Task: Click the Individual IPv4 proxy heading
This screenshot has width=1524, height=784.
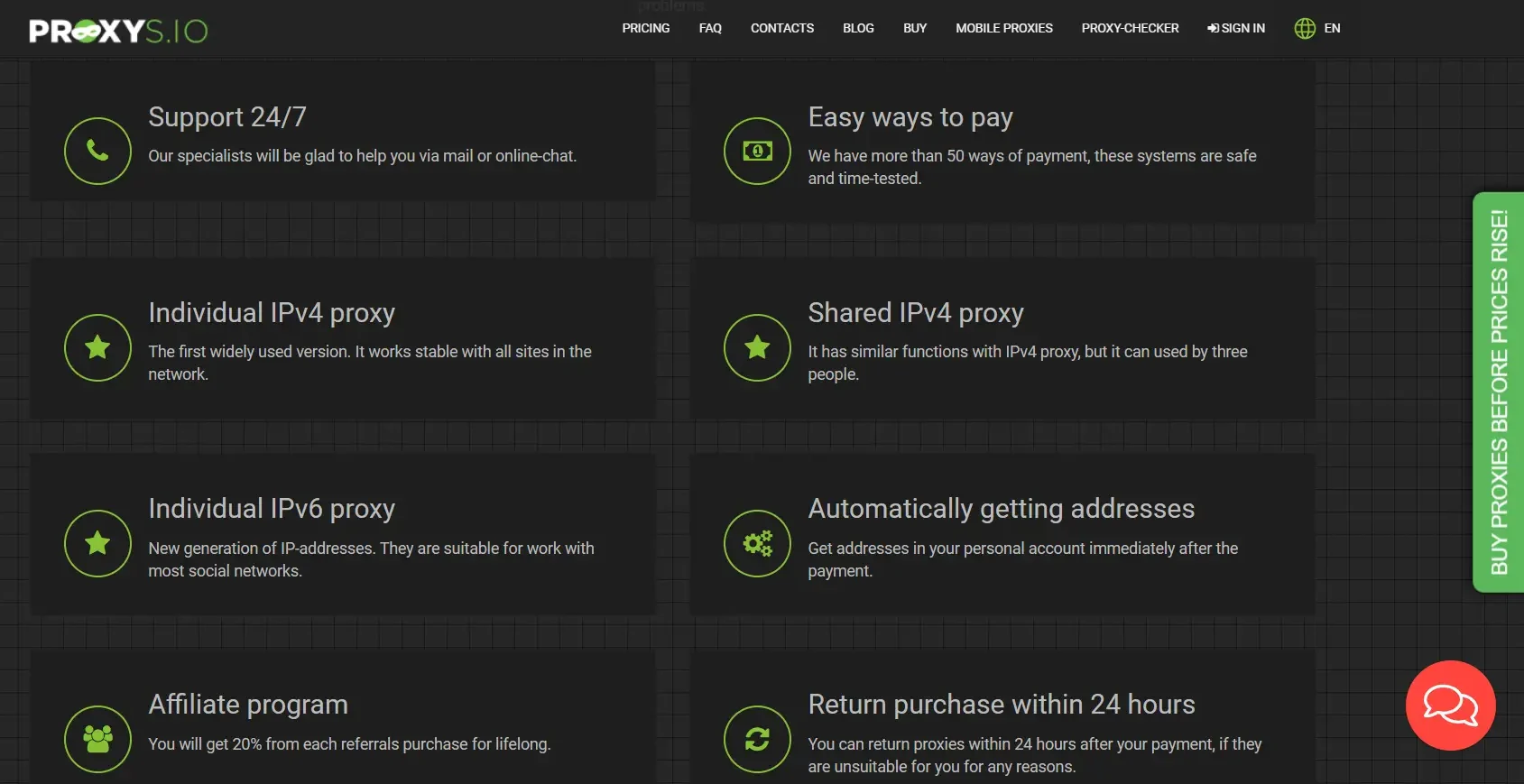Action: (x=272, y=313)
